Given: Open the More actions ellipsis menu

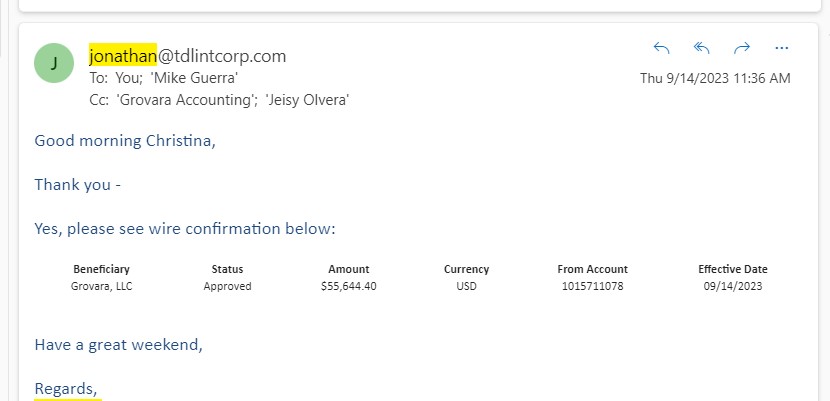Looking at the screenshot, I should coord(782,48).
